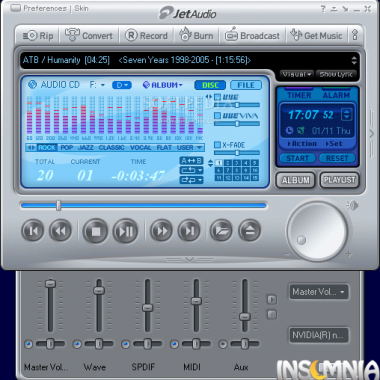Click the AUDIO CD disc icon
Screen dimensions: 380x380
click(32, 85)
